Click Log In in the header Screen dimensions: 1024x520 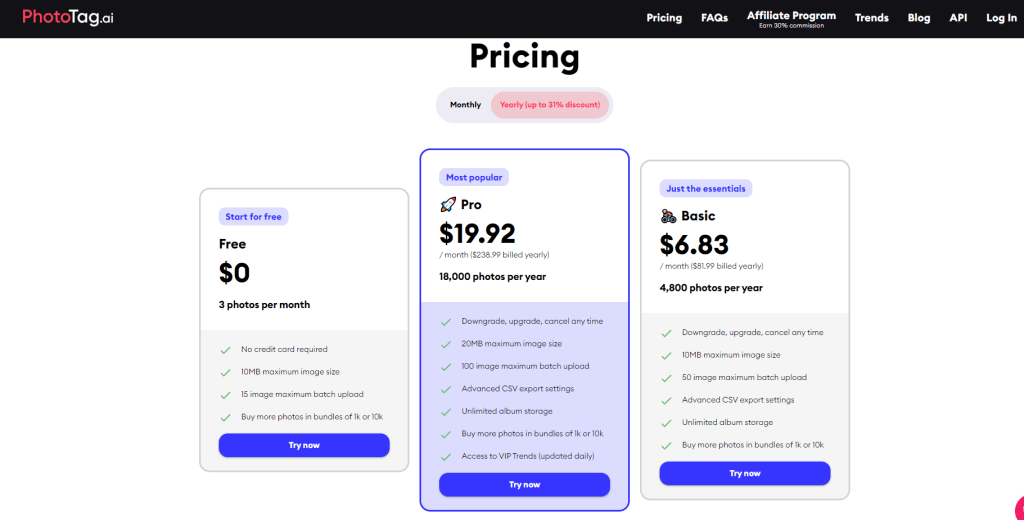(1001, 18)
